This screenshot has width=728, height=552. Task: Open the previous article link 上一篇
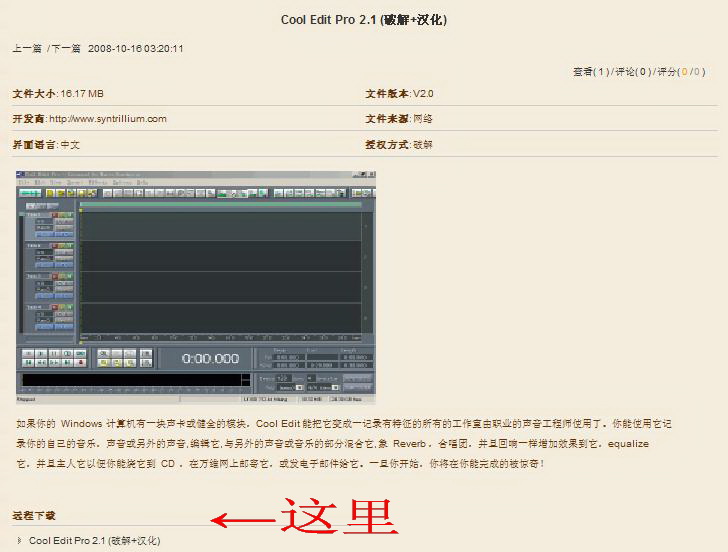pyautogui.click(x=27, y=48)
